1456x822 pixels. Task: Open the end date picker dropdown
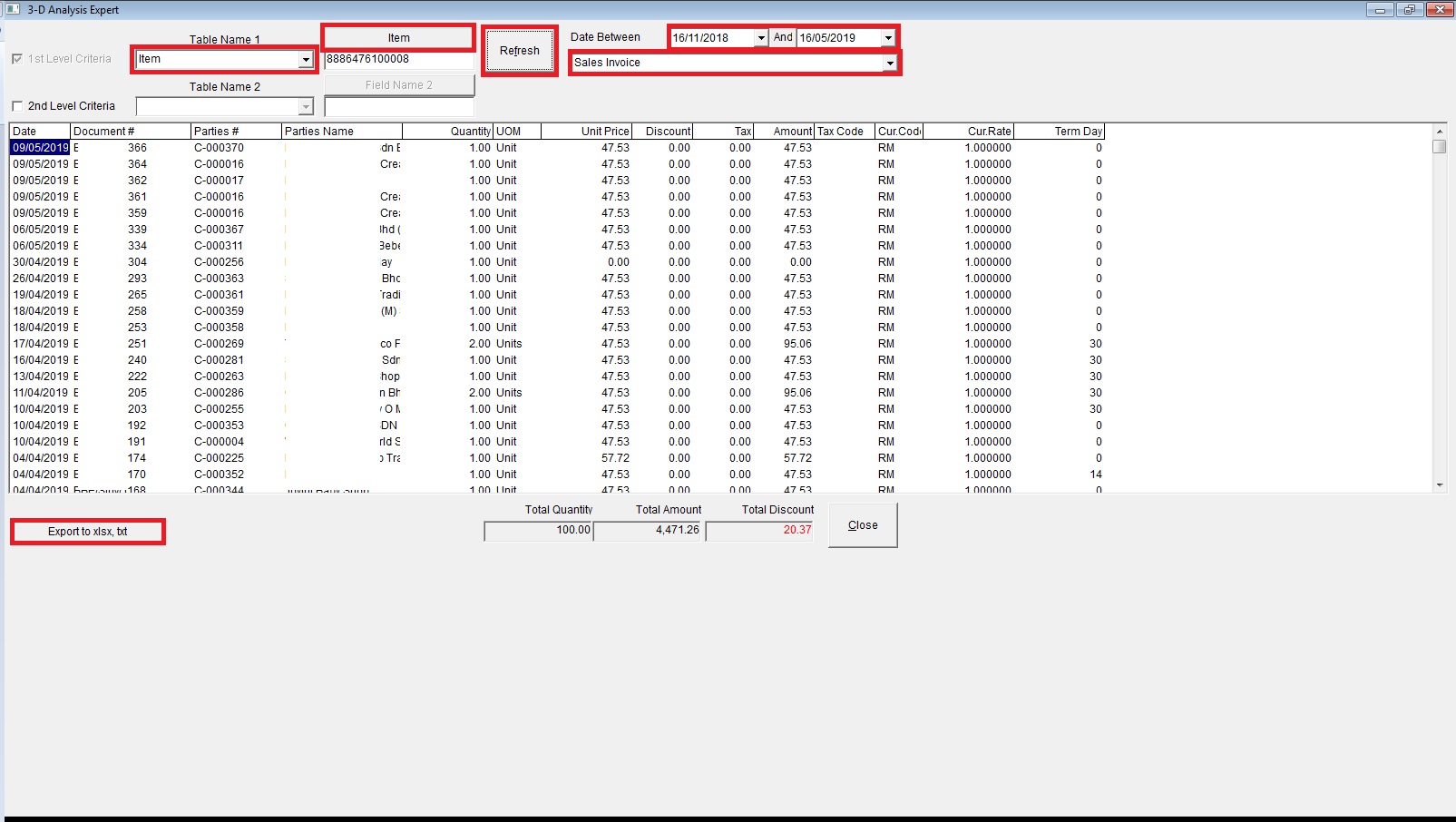[888, 38]
